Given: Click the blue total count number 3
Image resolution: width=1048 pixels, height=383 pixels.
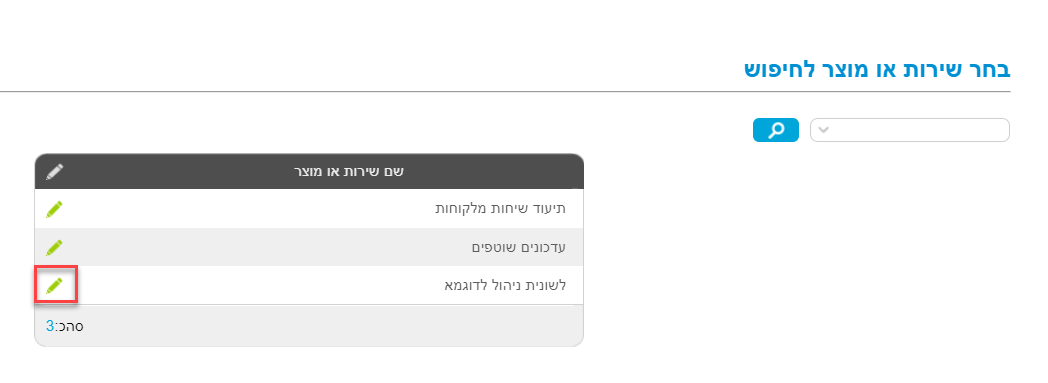Looking at the screenshot, I should point(49,326).
